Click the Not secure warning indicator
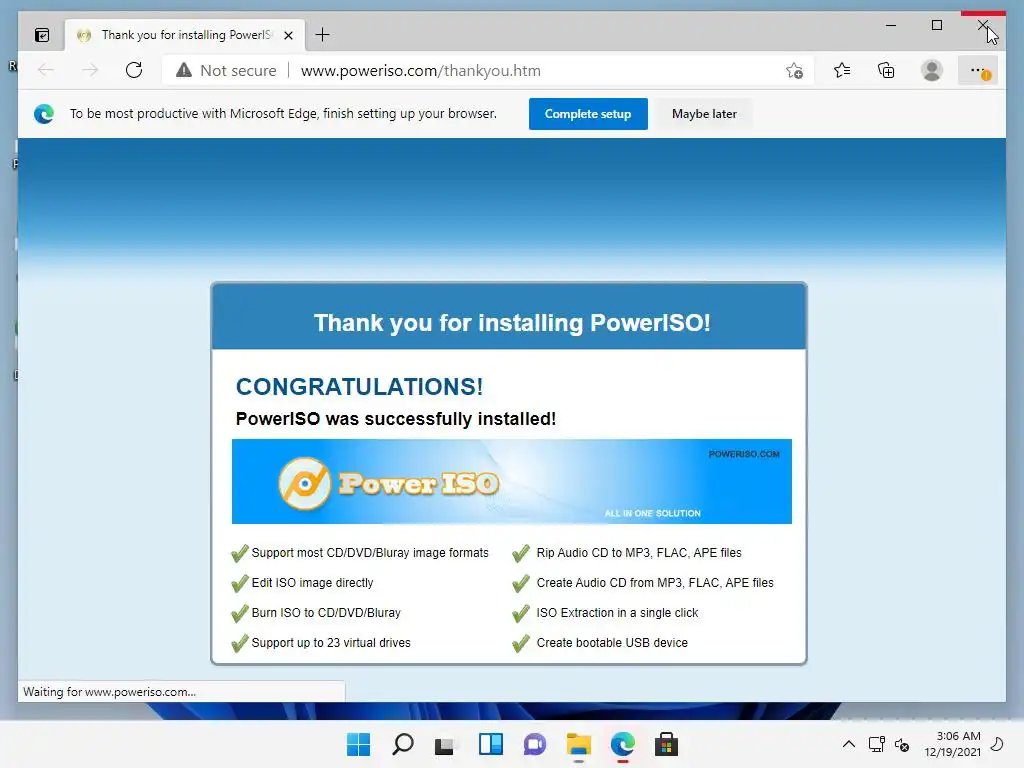The height and width of the screenshot is (768, 1024). (x=227, y=71)
